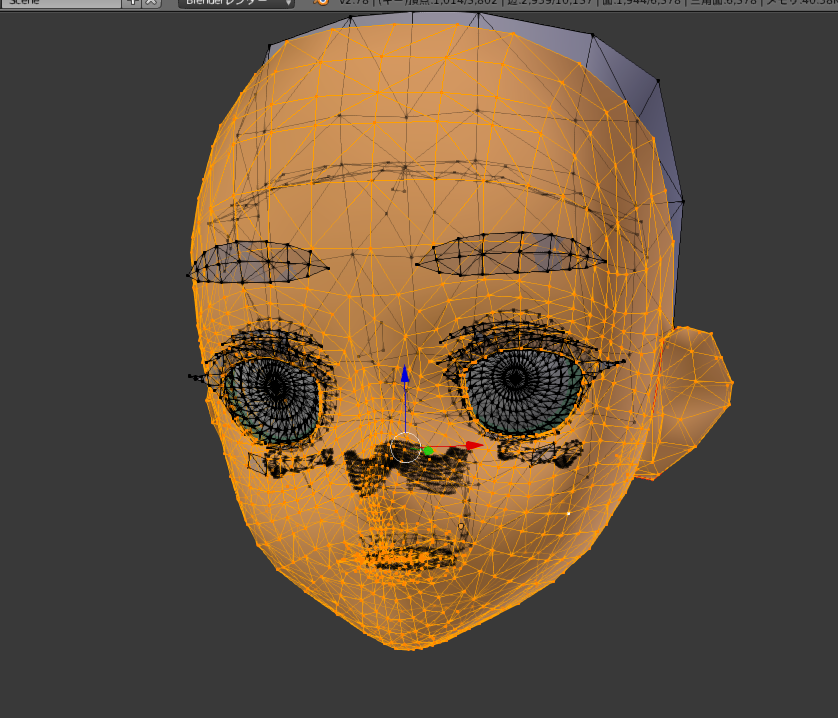Select the green Y-axis gizmo handle
The image size is (838, 718).
[x=428, y=451]
